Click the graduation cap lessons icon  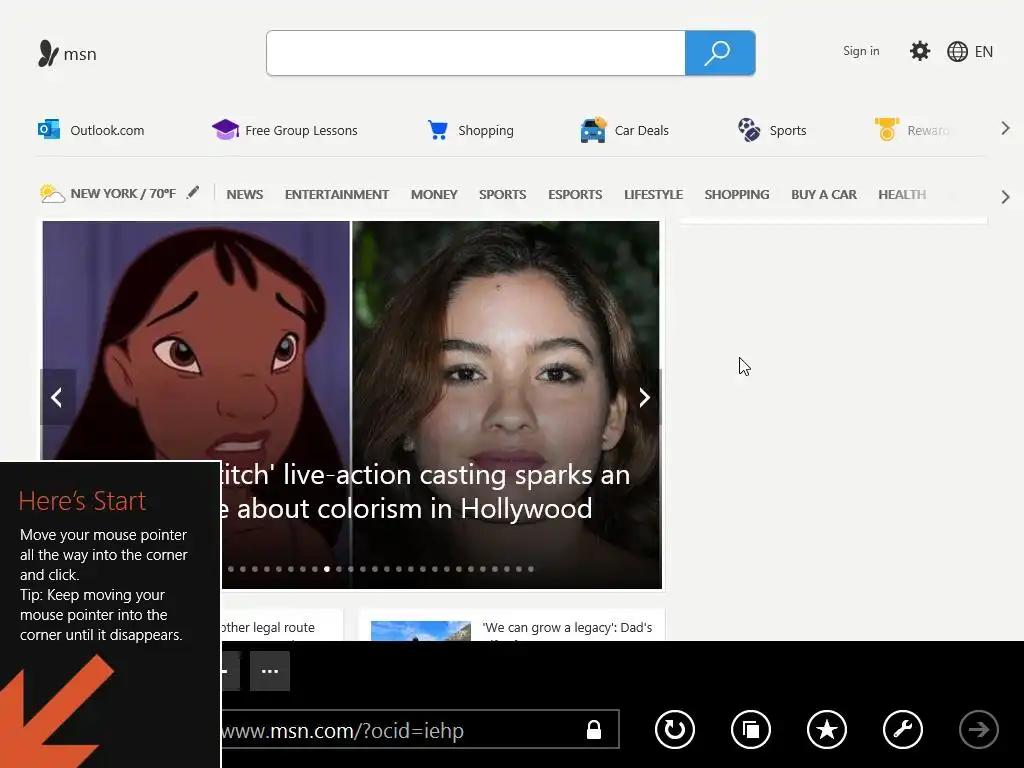tap(225, 129)
